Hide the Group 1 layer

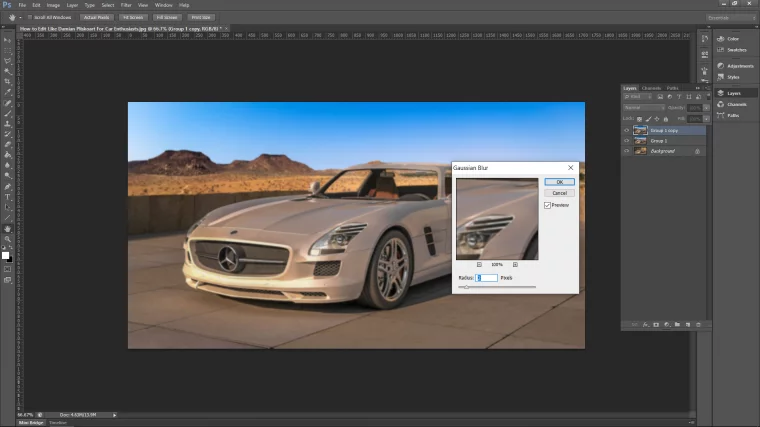click(626, 141)
